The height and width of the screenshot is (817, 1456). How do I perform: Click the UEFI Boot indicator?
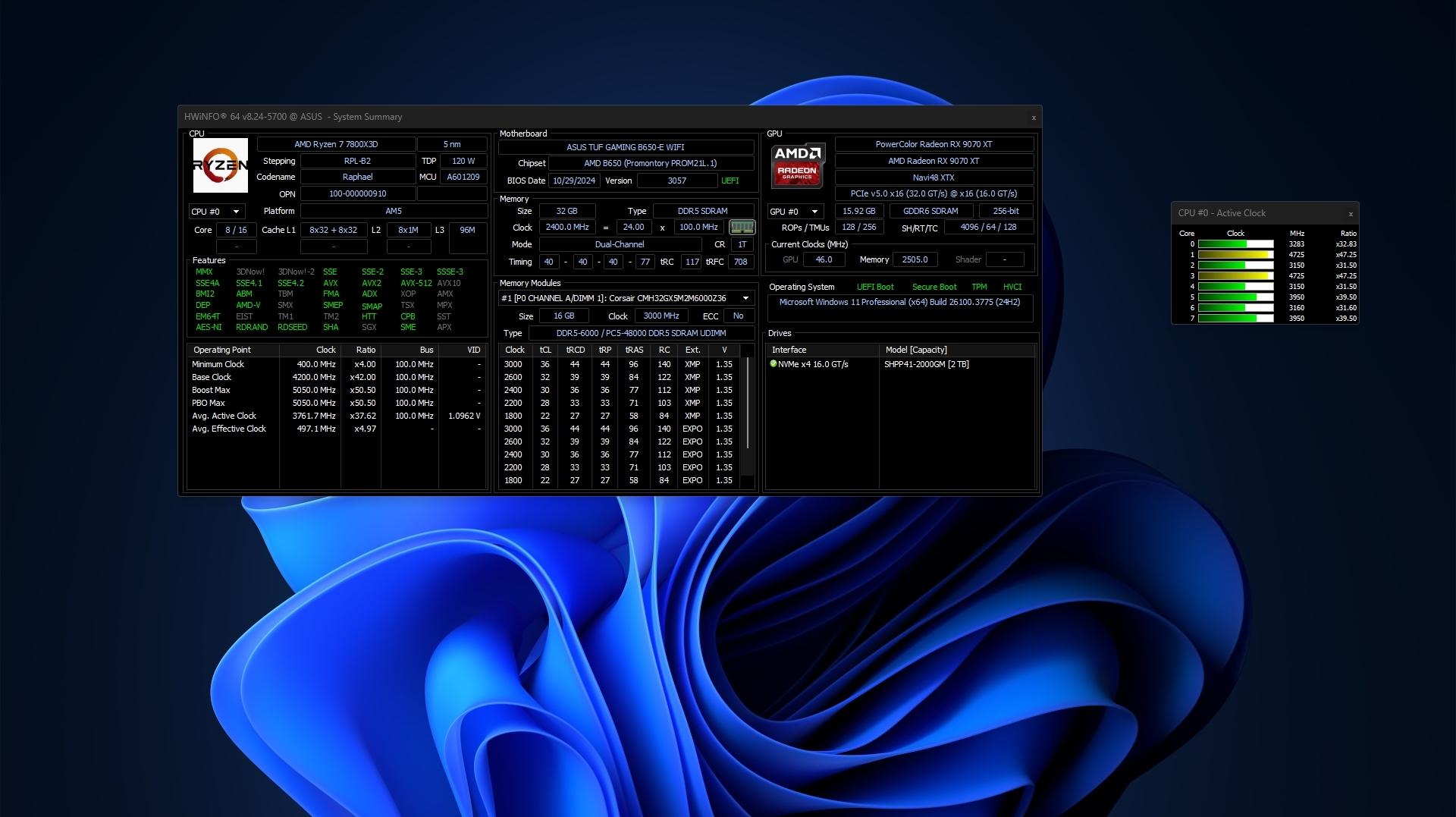click(875, 287)
